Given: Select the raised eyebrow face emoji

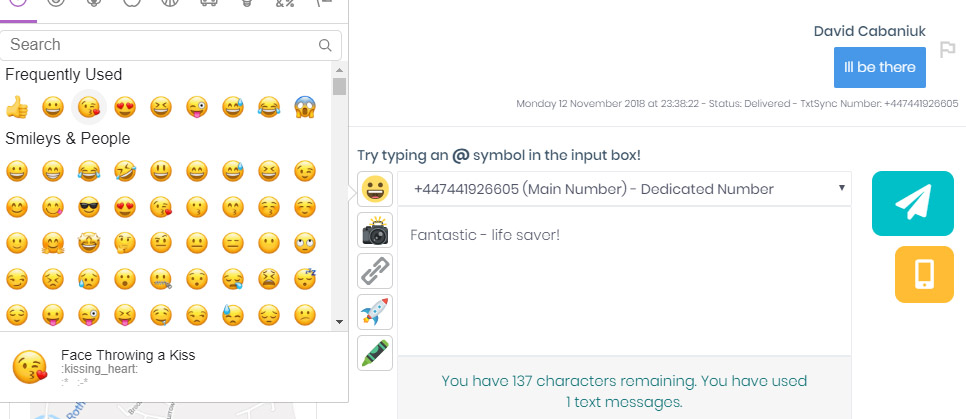Looking at the screenshot, I should 161,243.
